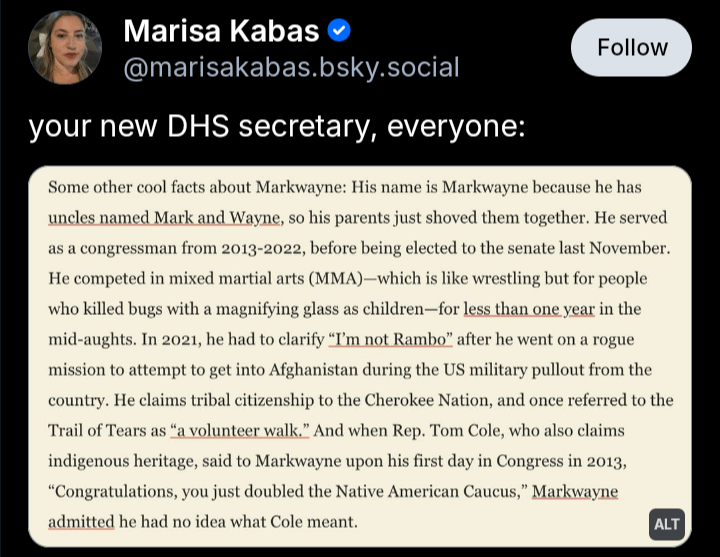
Task: Click the phrase "Some other cool facts"
Action: pos(122,187)
